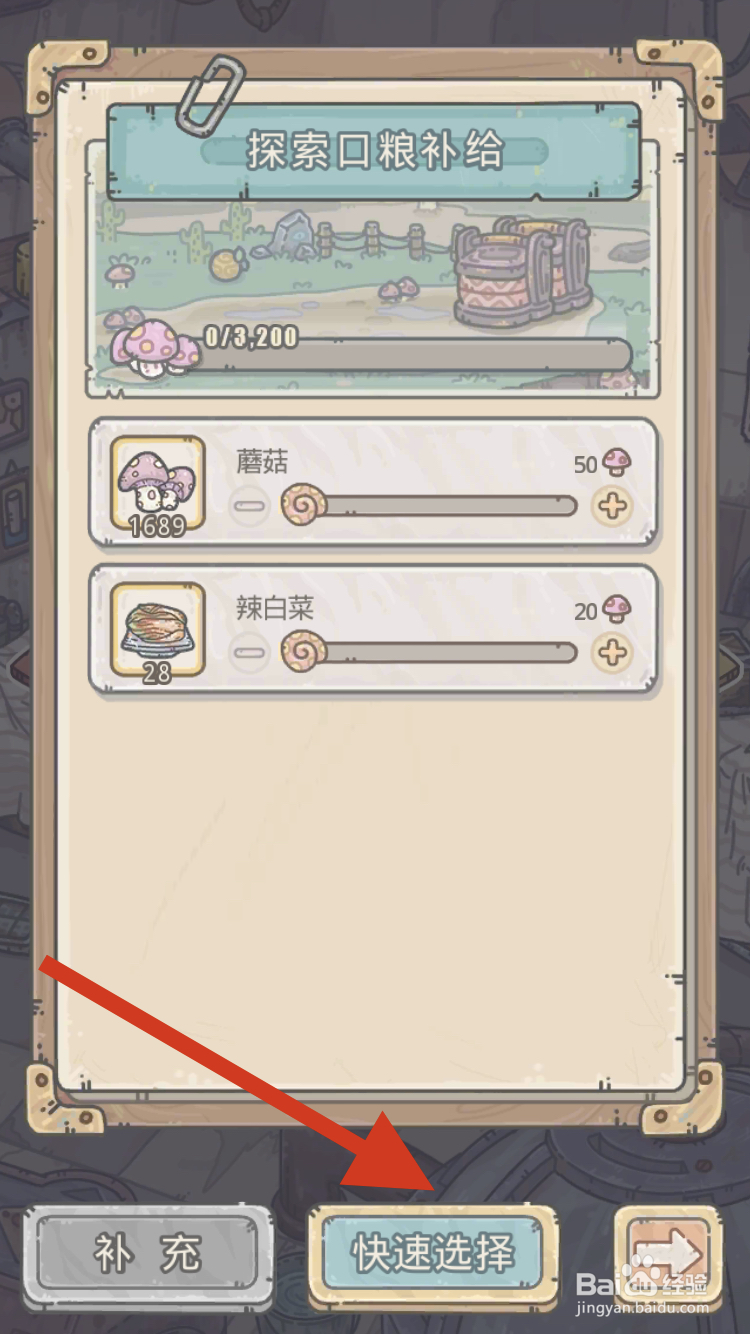The image size is (750, 1334).
Task: Tap the plus button for 辣白菜
Action: tap(612, 654)
